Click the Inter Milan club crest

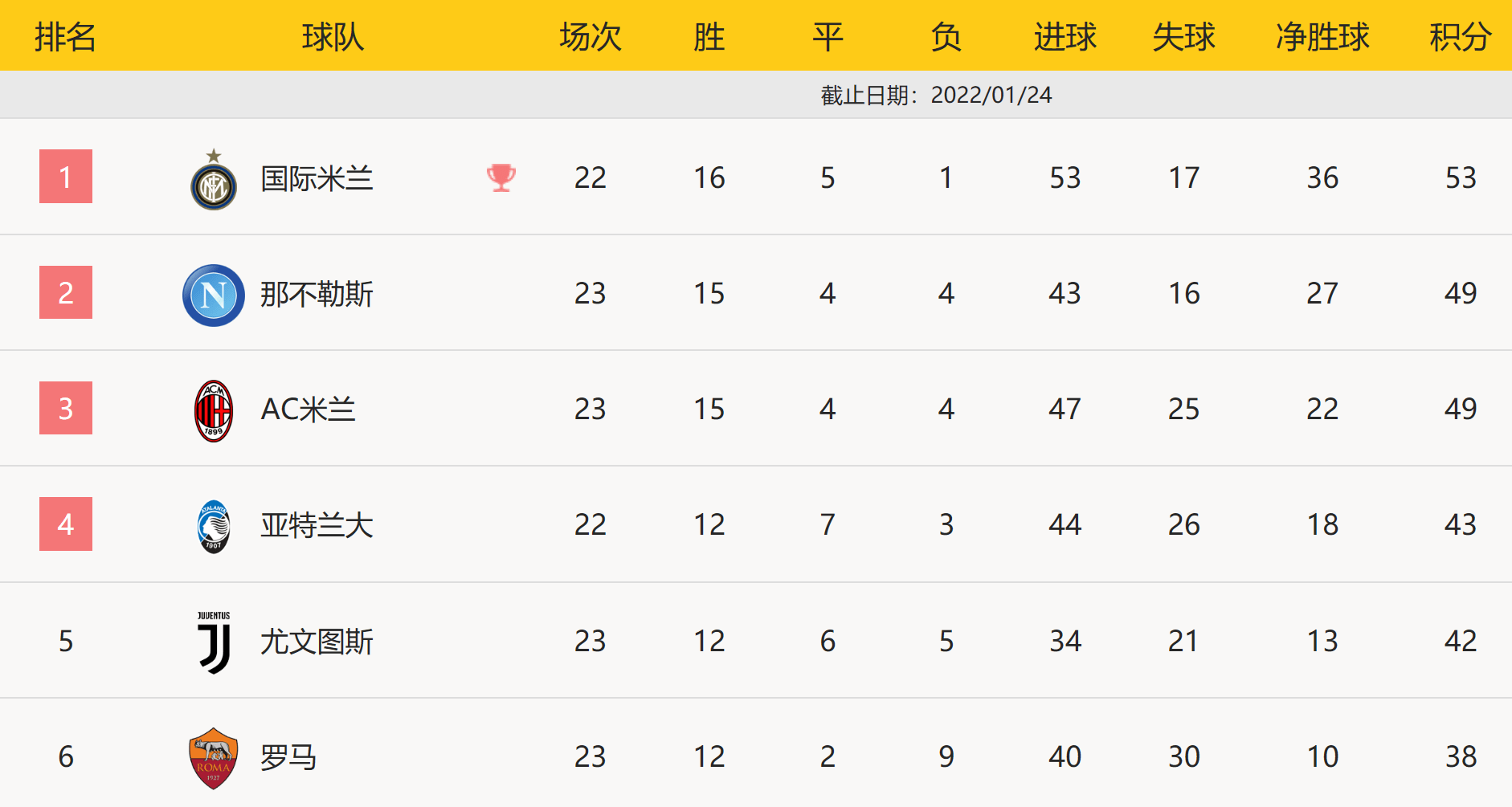coord(213,181)
